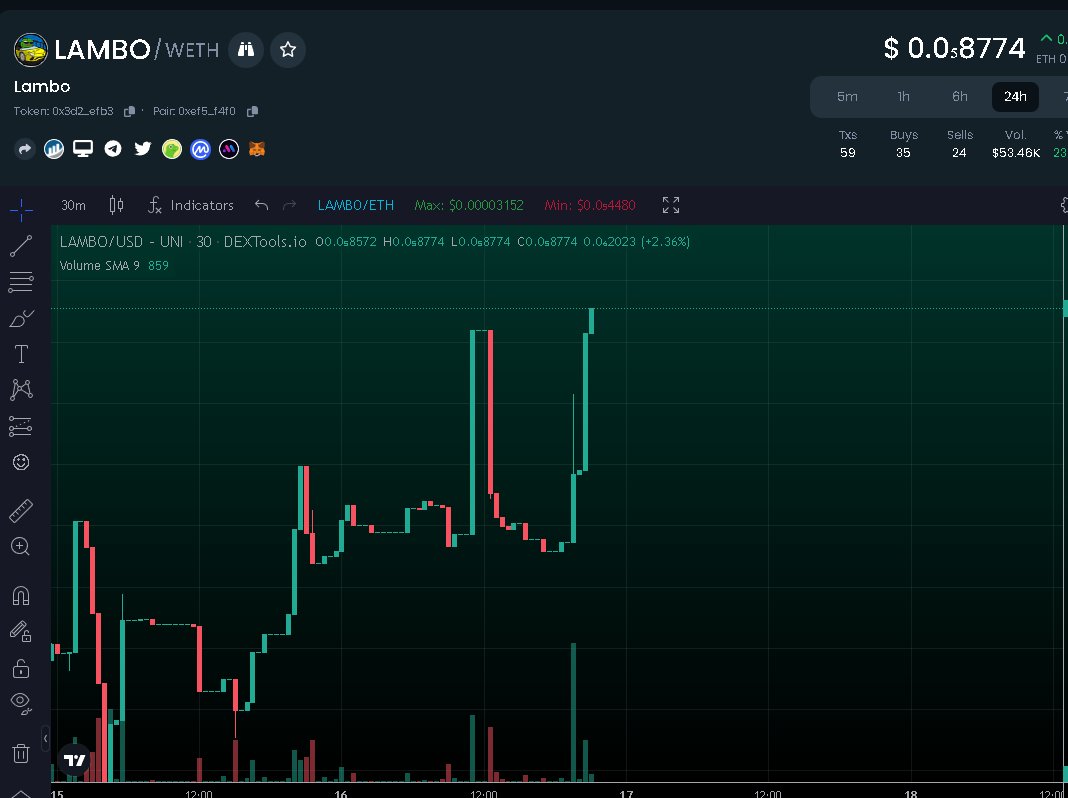Open the blue chart explorer link icon
This screenshot has height=798, width=1068.
click(54, 149)
